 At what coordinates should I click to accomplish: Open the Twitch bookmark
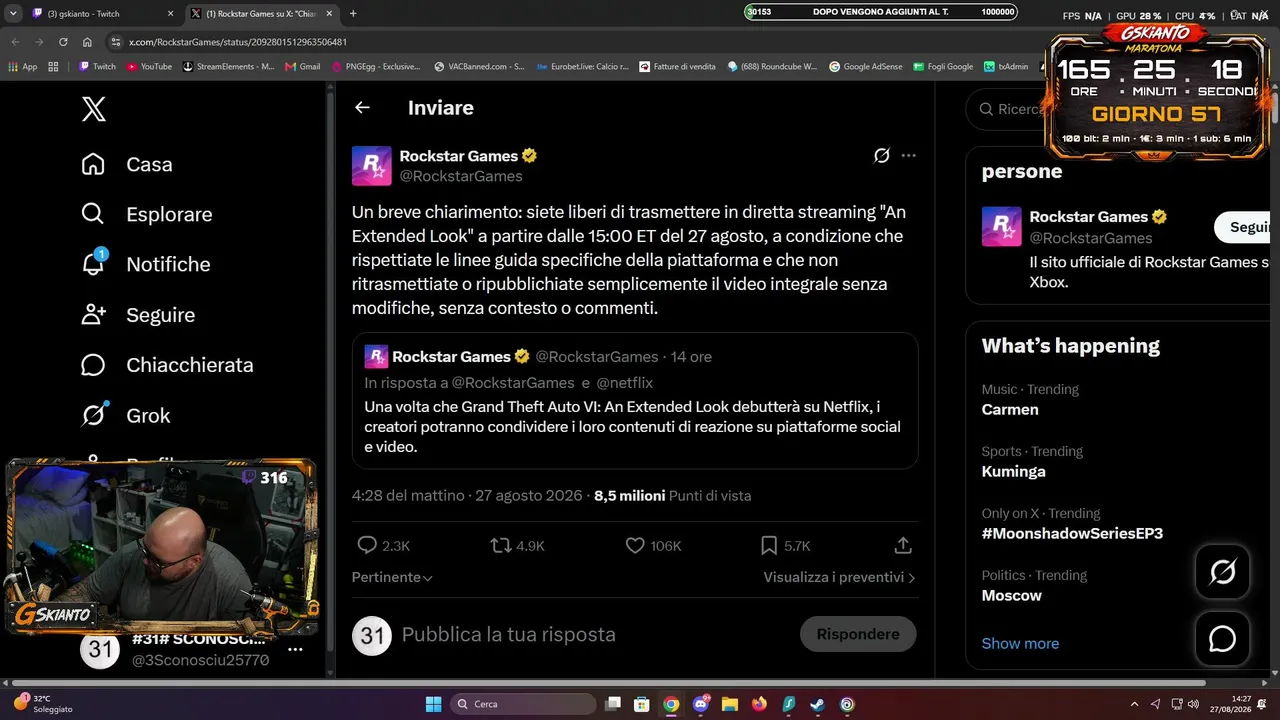click(98, 67)
